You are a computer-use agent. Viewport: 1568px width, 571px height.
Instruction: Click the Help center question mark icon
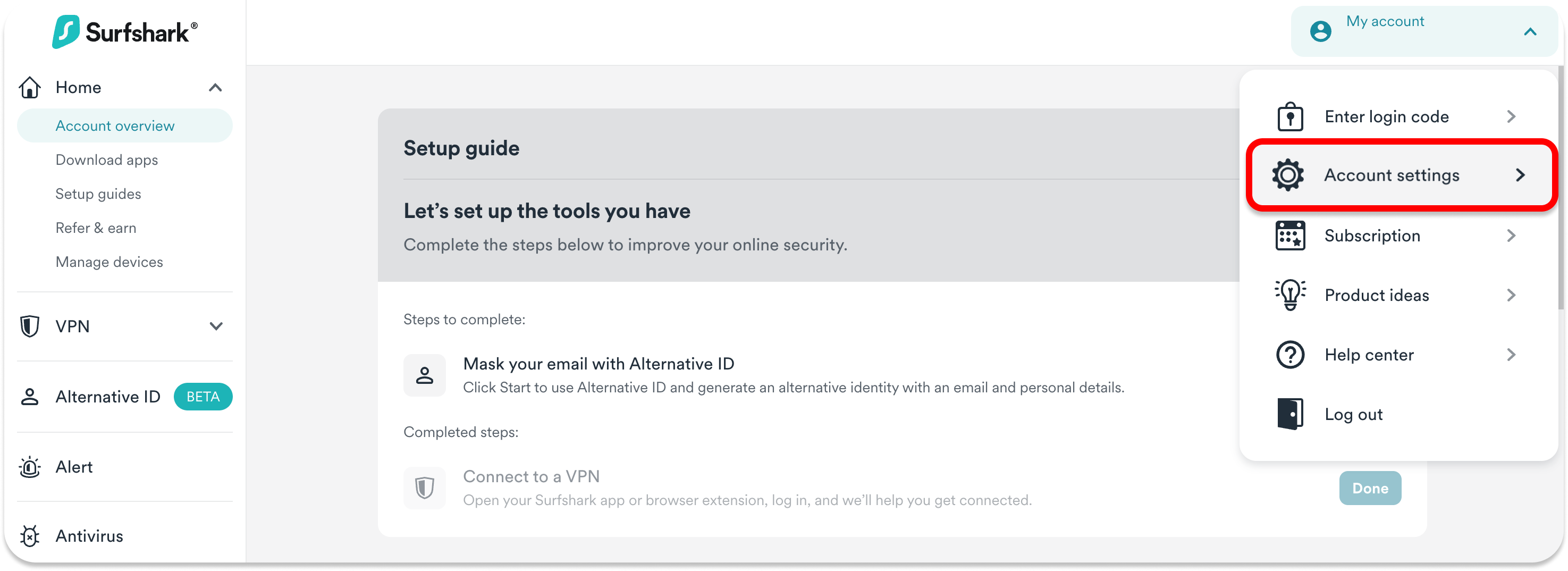[1290, 355]
